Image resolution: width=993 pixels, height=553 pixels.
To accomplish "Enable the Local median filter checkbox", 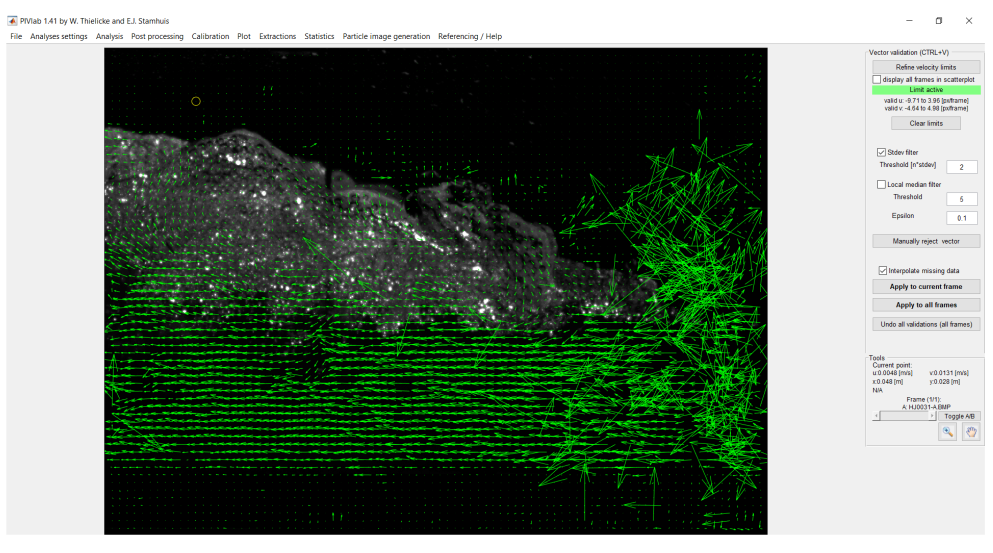I will tap(881, 184).
